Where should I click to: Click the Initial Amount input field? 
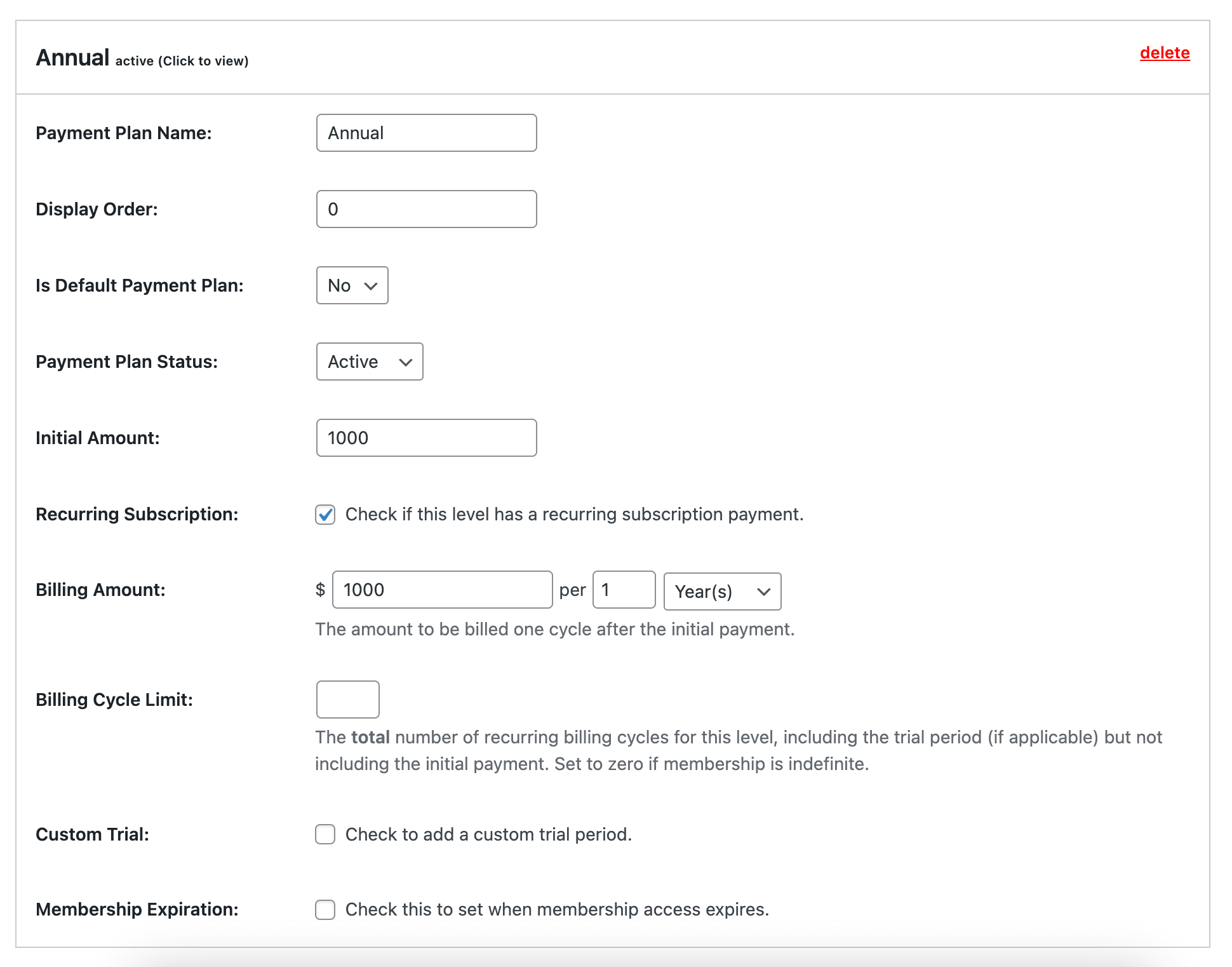point(425,437)
